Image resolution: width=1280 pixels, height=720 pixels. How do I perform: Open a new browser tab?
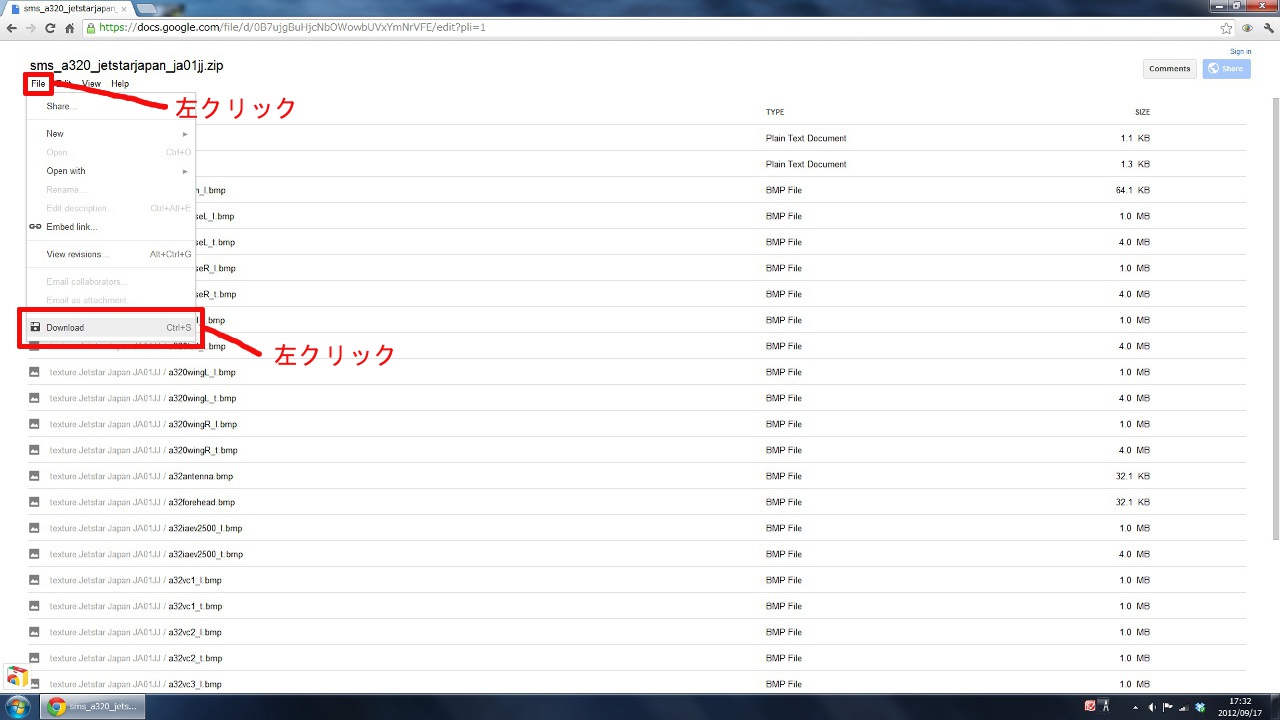pyautogui.click(x=147, y=8)
